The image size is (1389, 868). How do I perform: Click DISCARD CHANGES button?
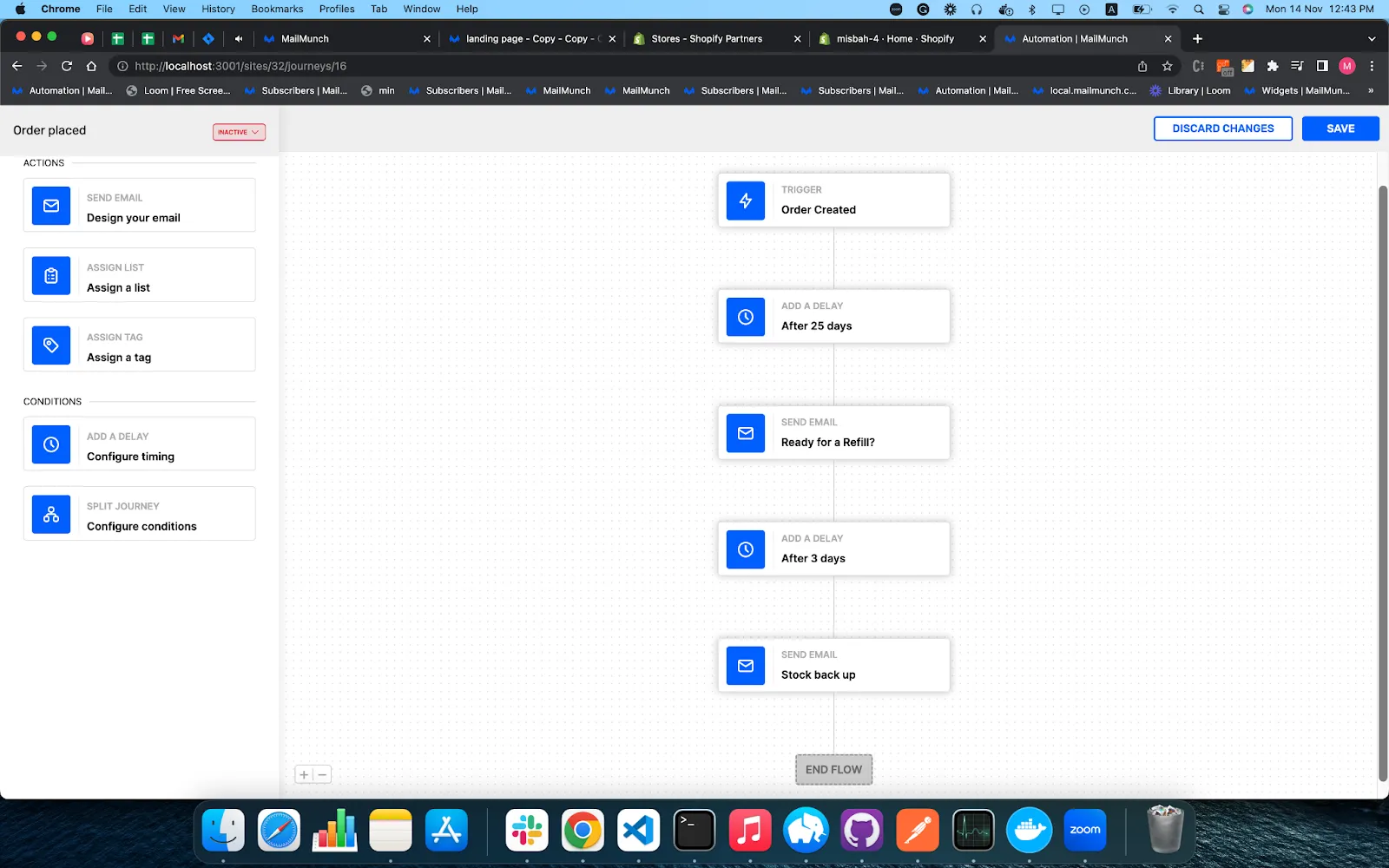coord(1222,128)
